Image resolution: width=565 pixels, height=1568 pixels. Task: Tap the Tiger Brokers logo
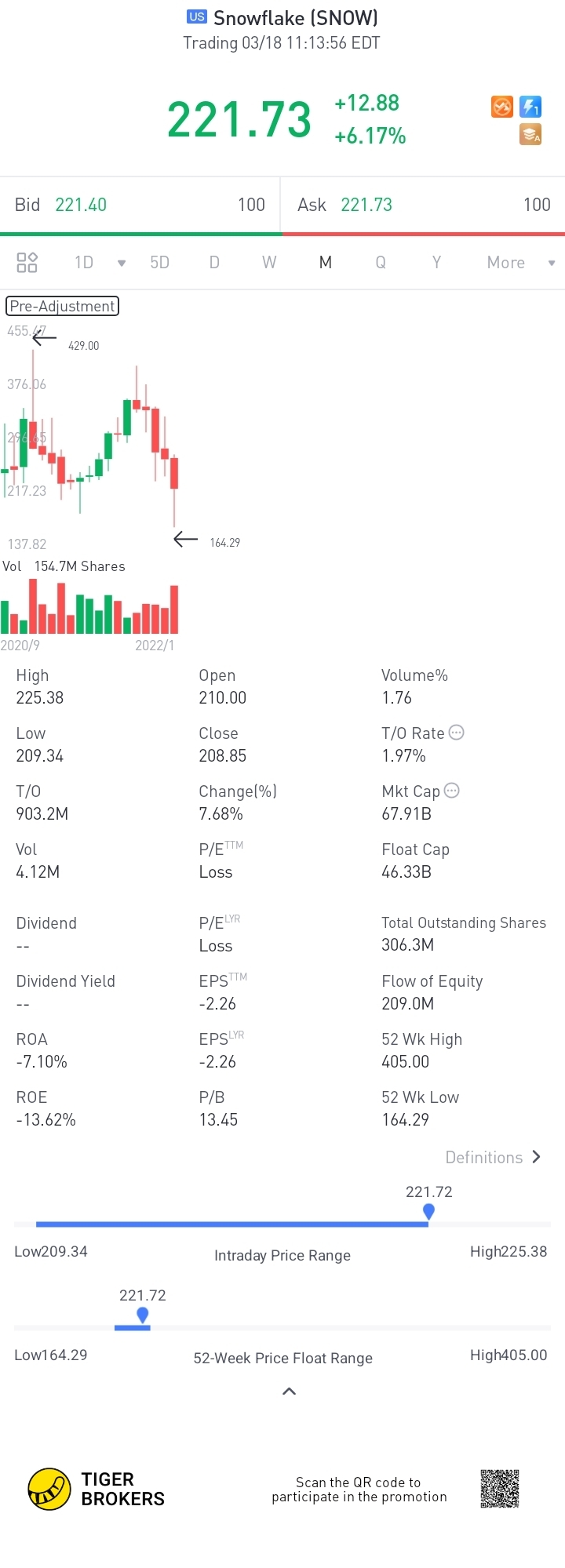(x=49, y=1489)
